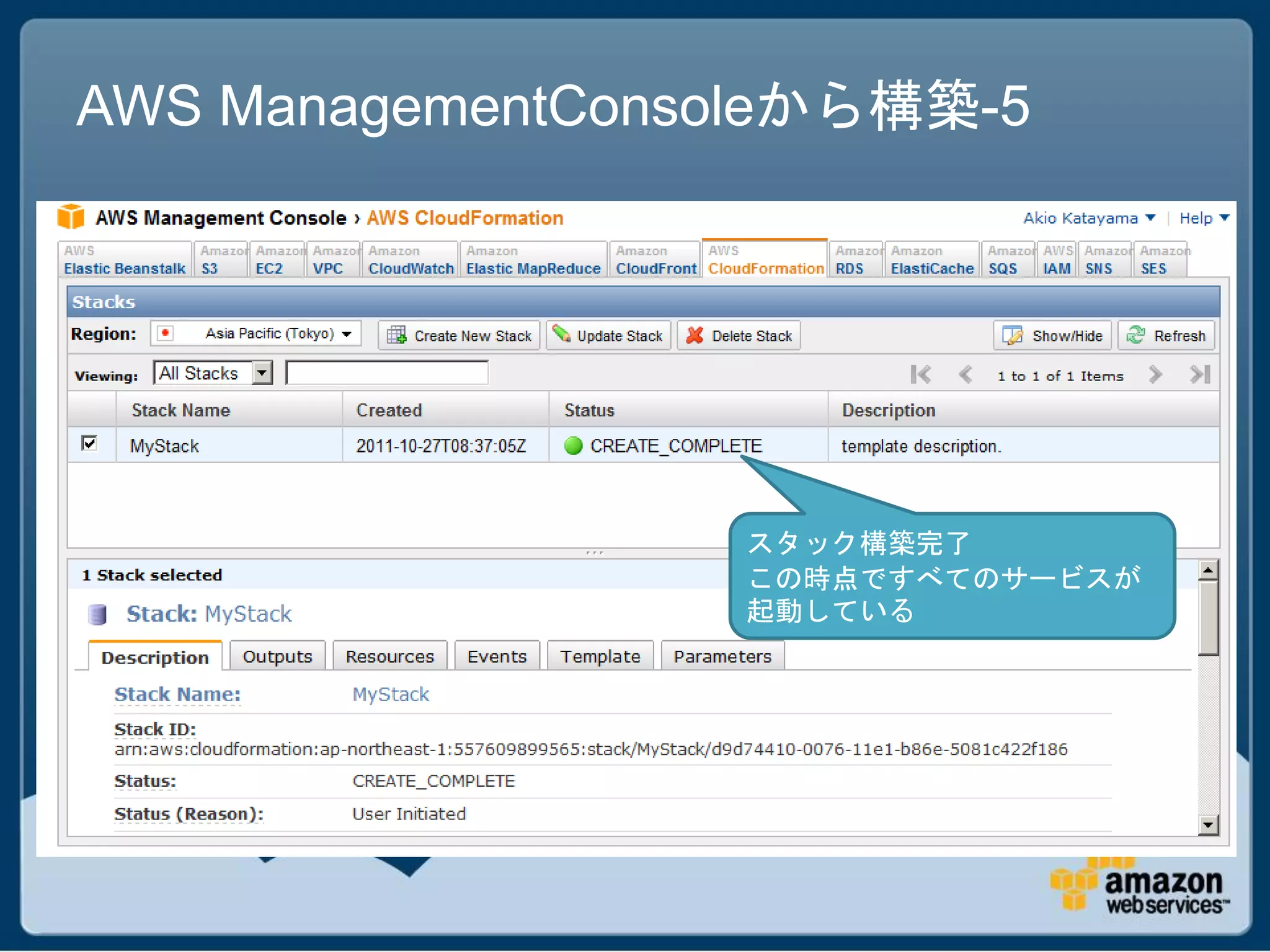
Task: Switch to the Elastic Beanstalk service tab
Action: pyautogui.click(x=125, y=260)
